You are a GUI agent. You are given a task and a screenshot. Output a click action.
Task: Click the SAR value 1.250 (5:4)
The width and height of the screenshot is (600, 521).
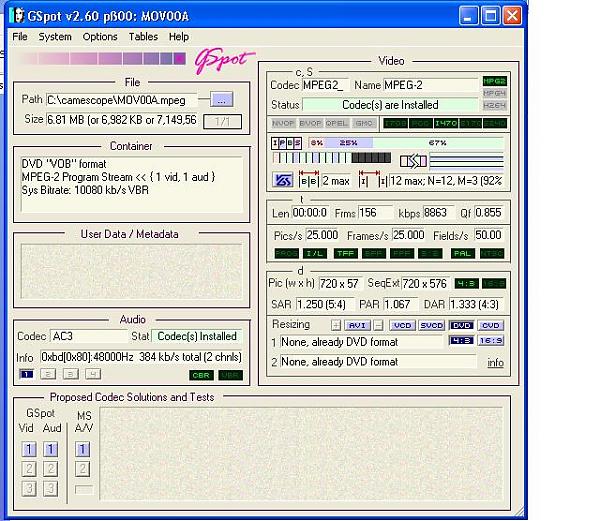(x=325, y=304)
